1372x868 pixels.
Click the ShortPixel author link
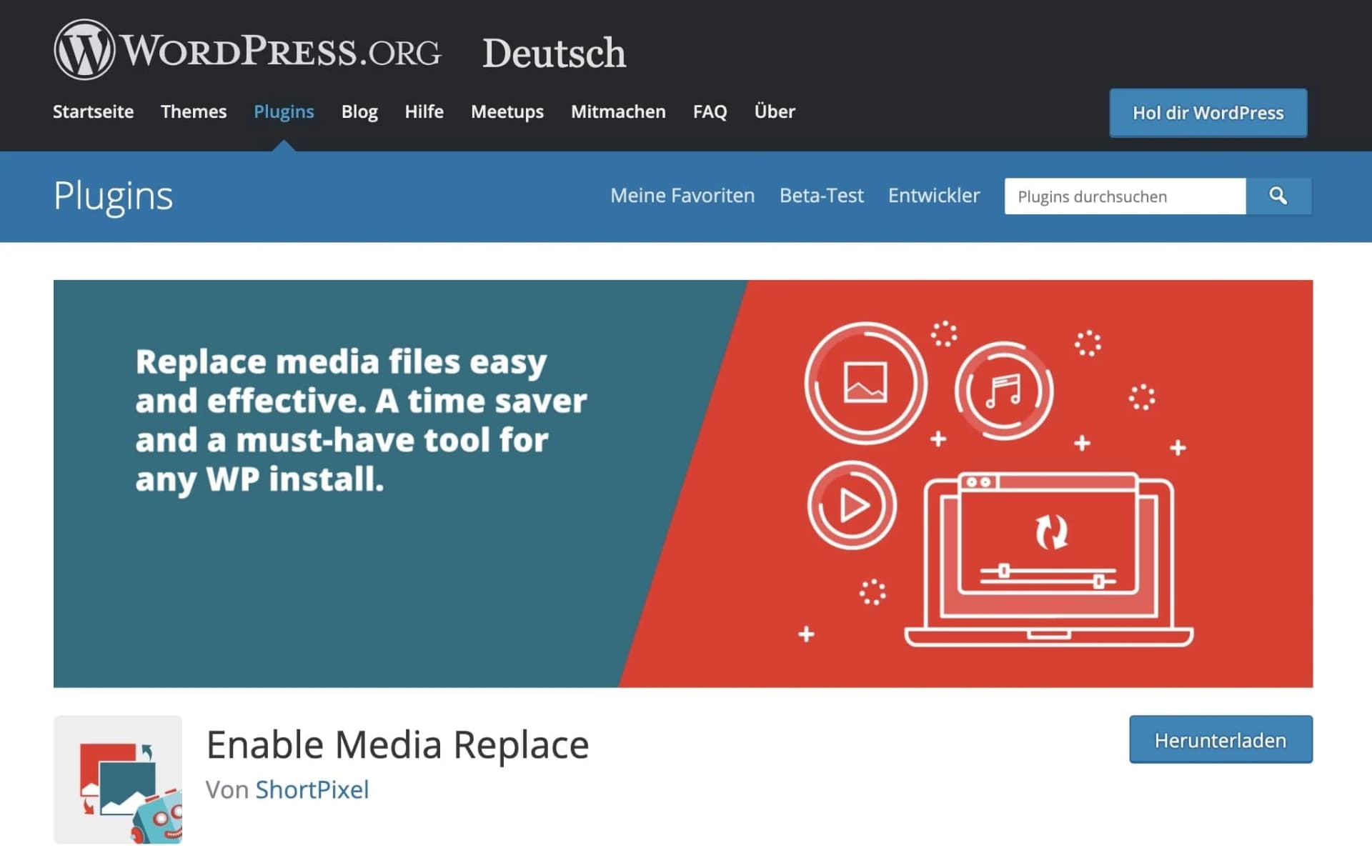tap(312, 789)
